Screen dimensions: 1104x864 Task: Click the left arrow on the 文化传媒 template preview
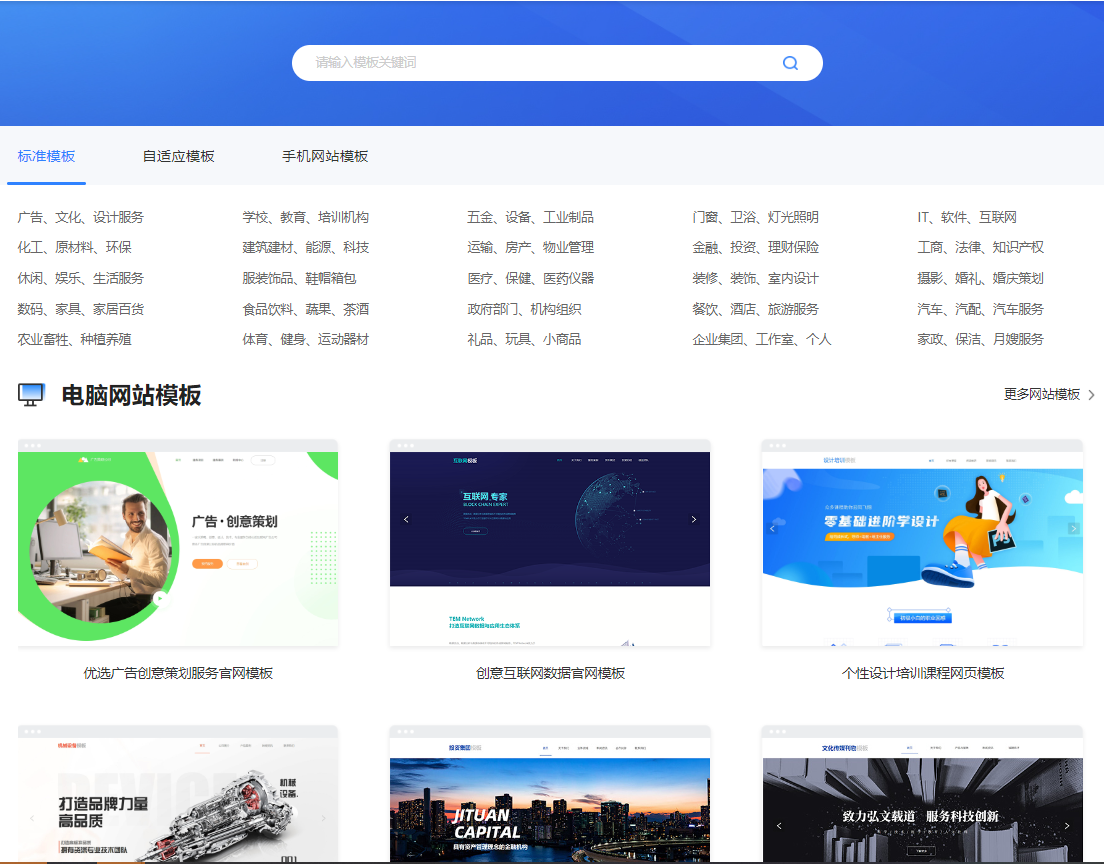click(779, 826)
